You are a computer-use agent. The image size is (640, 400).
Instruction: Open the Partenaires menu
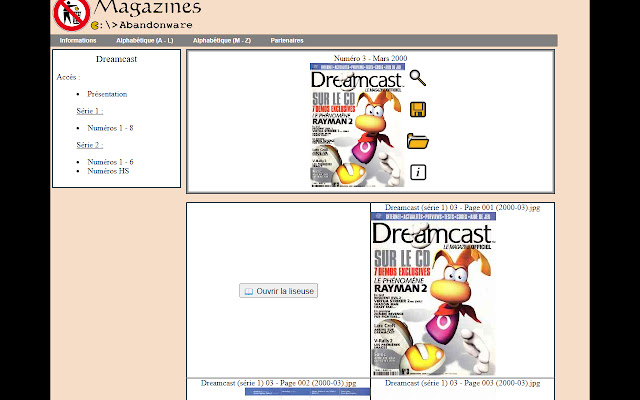(287, 40)
